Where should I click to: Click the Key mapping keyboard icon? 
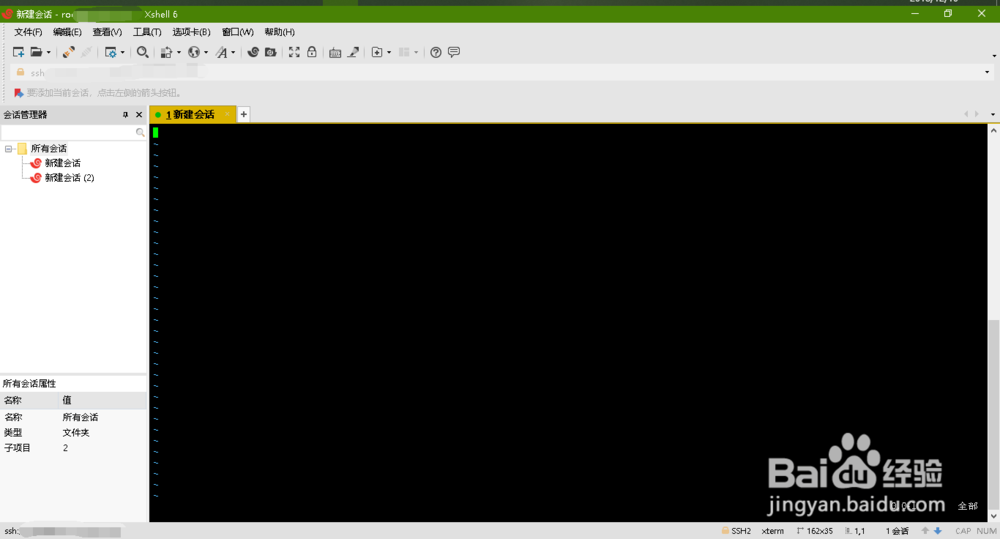click(x=335, y=52)
